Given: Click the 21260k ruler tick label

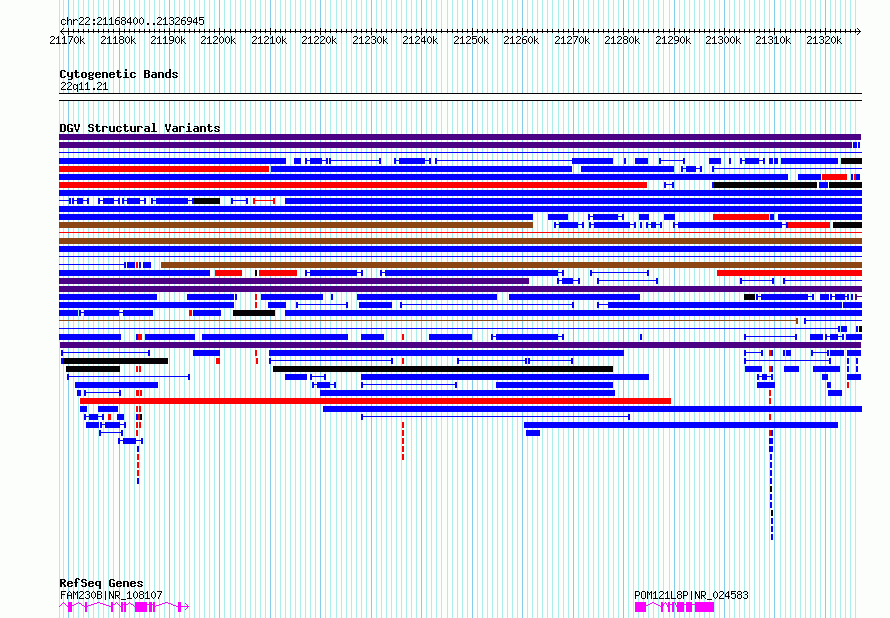Looking at the screenshot, I should pyautogui.click(x=521, y=40).
